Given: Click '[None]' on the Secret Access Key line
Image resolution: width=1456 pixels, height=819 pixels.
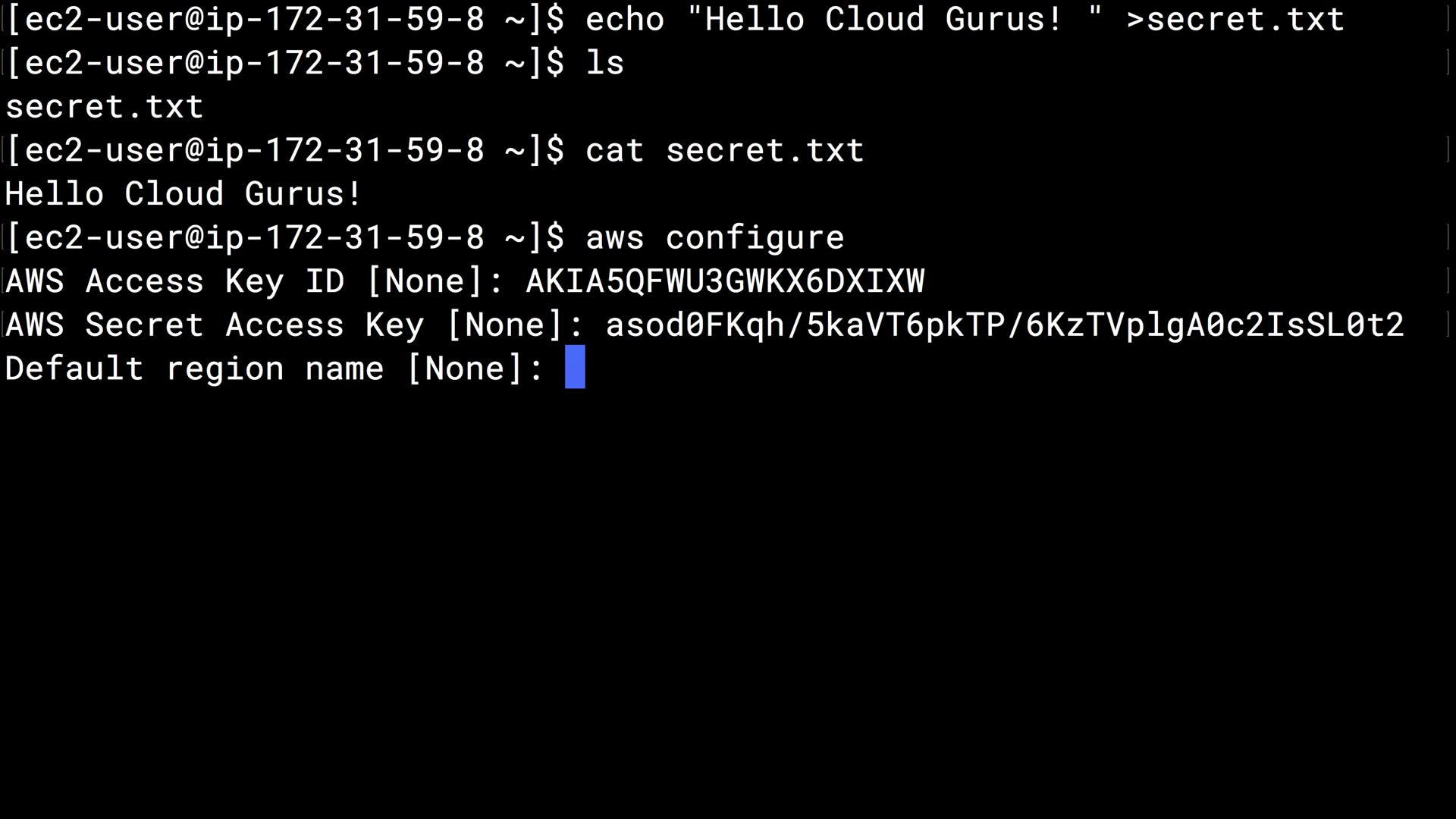Looking at the screenshot, I should pyautogui.click(x=505, y=325).
